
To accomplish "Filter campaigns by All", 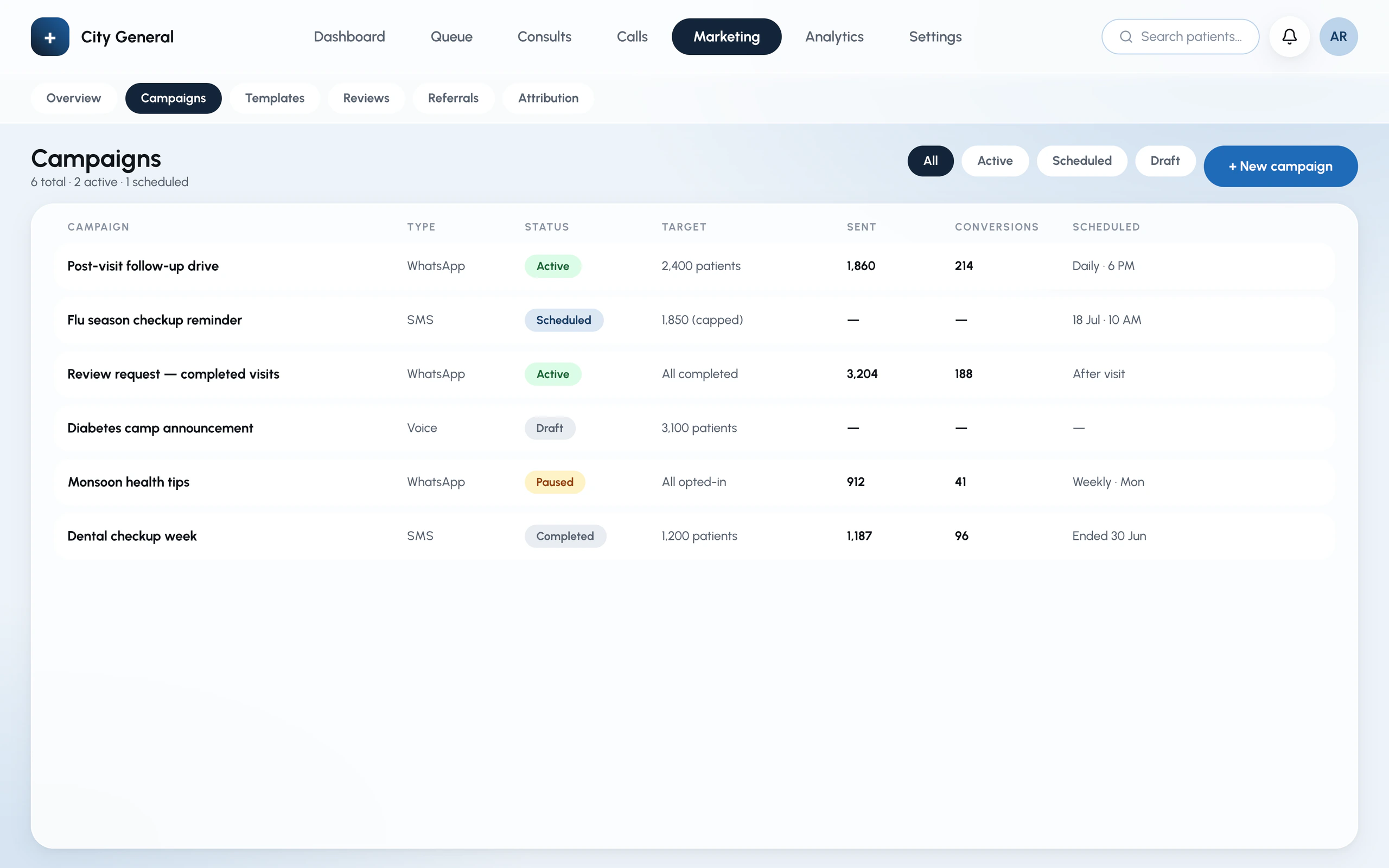I will (931, 161).
